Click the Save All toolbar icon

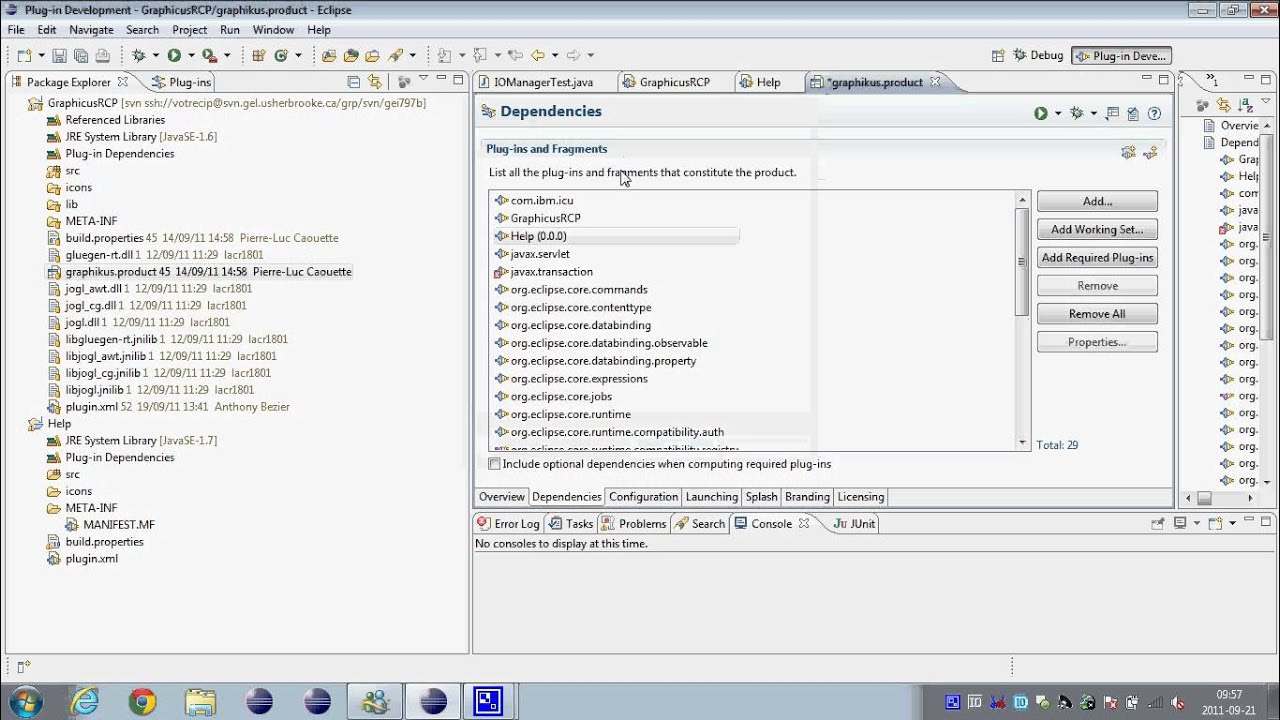pos(81,55)
